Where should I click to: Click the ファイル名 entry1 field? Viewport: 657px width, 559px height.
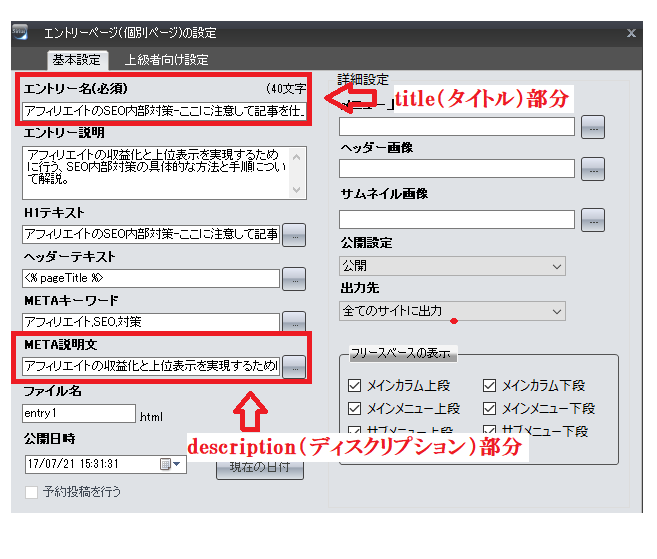[x=79, y=413]
